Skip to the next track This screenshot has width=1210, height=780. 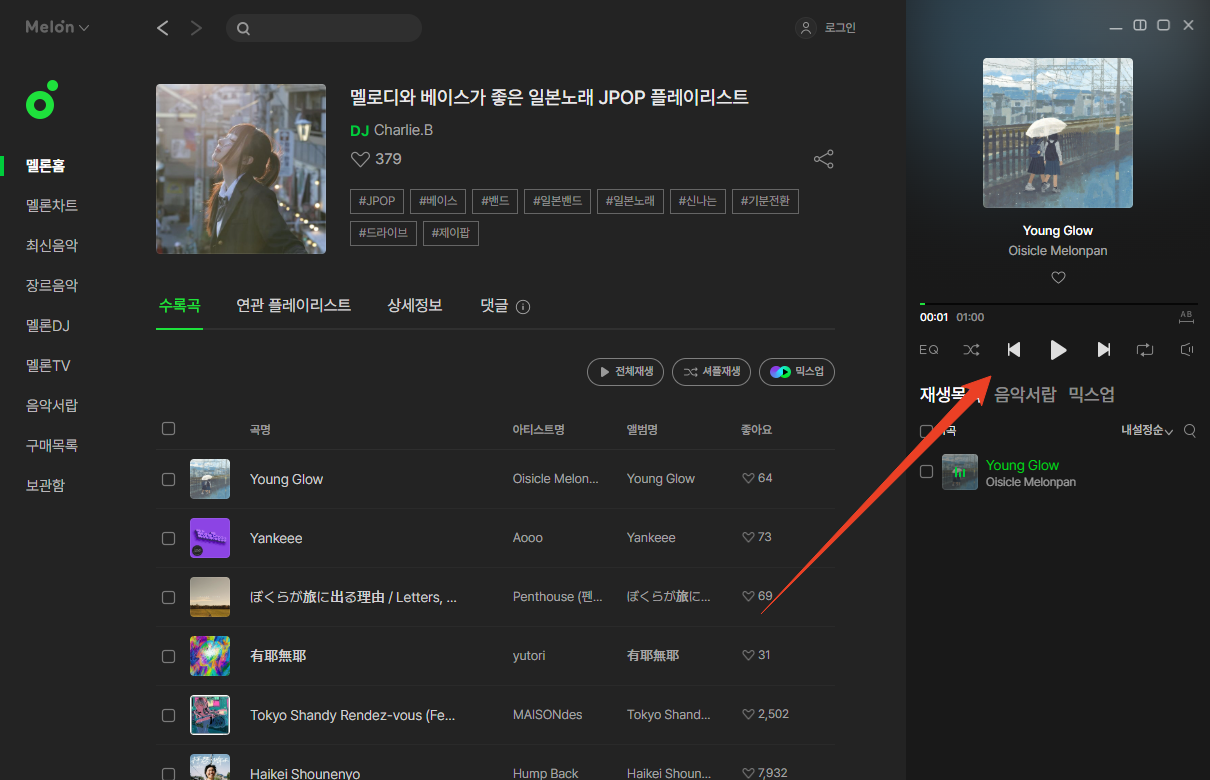click(1103, 350)
